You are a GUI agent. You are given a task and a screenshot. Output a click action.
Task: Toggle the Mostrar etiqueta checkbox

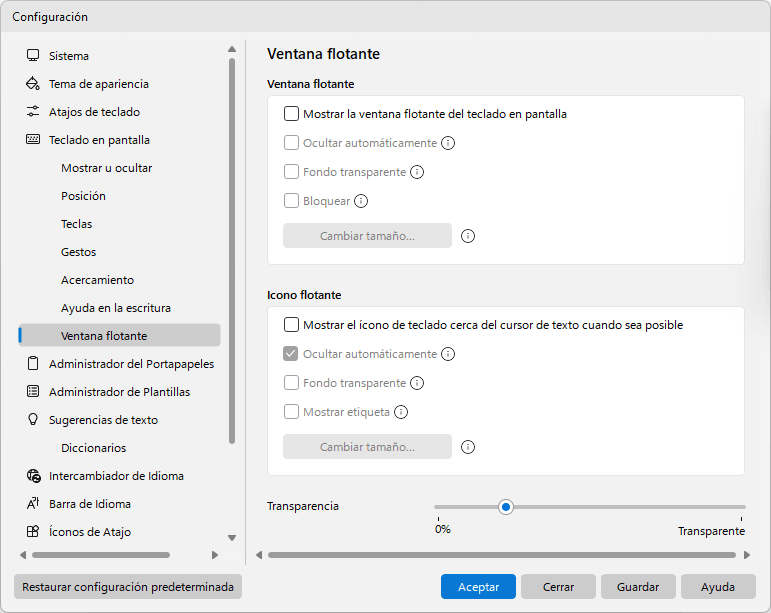pyautogui.click(x=292, y=412)
